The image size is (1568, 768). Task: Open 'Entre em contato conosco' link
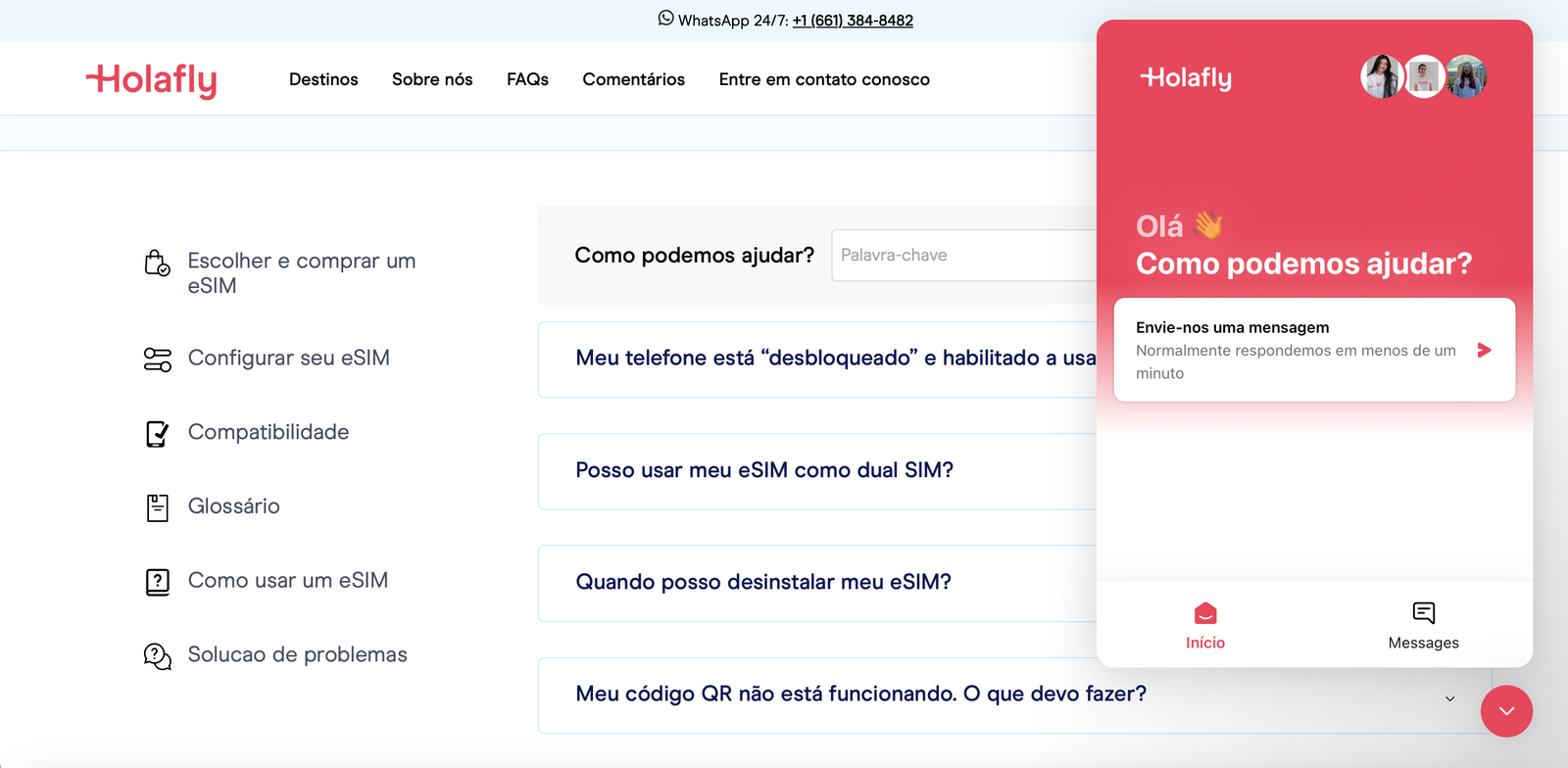coord(824,79)
